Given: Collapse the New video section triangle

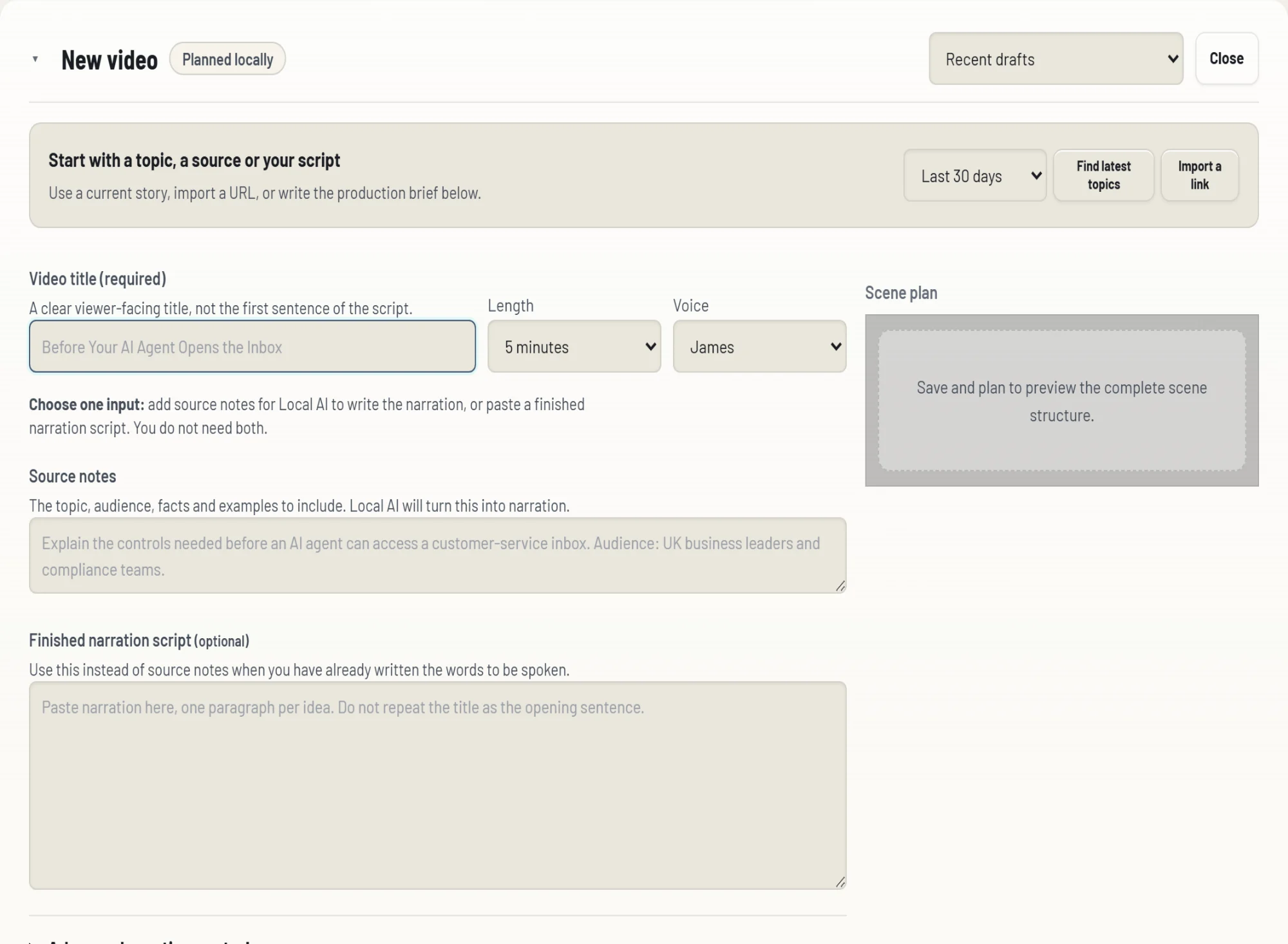Looking at the screenshot, I should point(35,59).
